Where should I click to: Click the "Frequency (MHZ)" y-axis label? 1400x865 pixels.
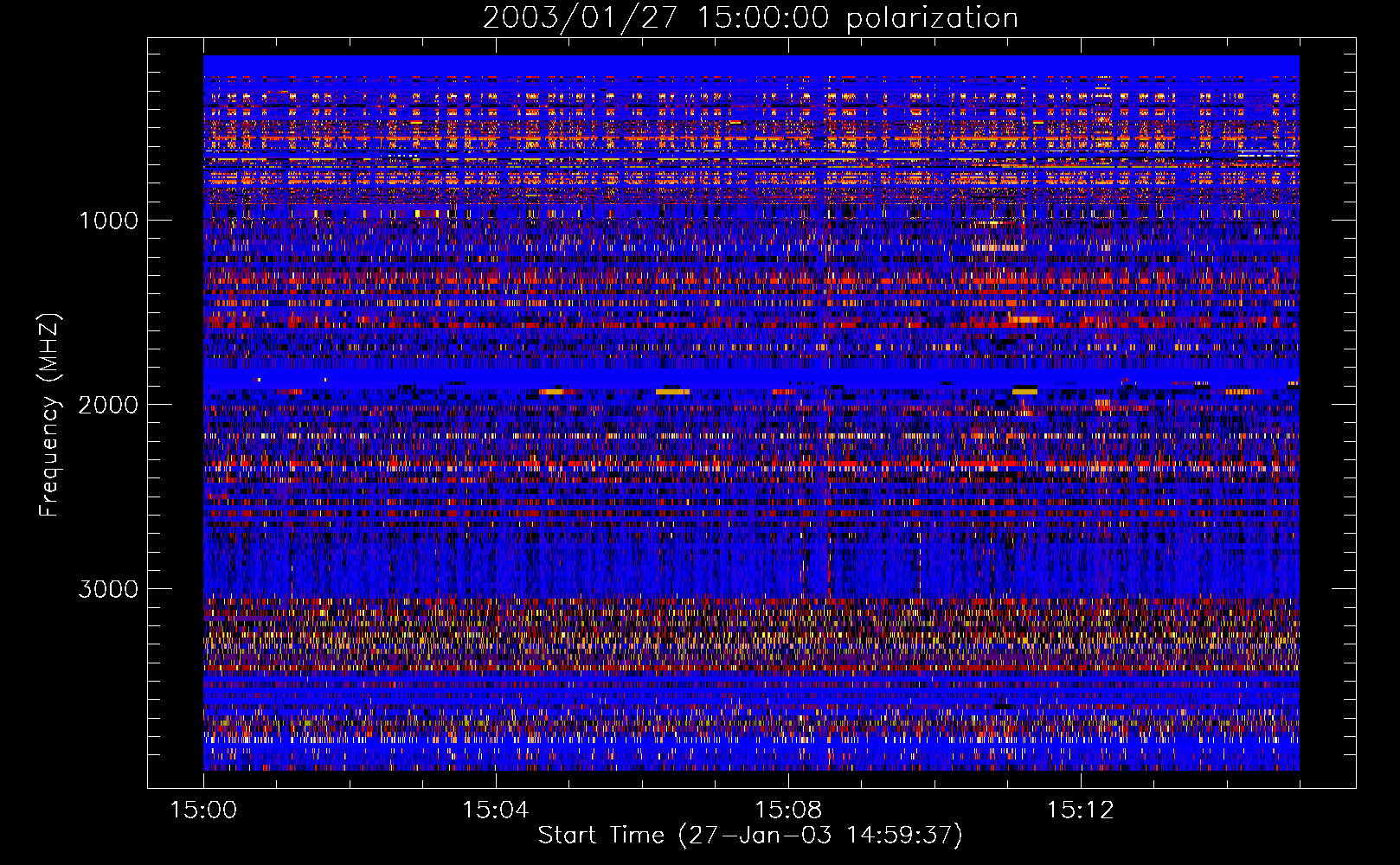(50, 415)
